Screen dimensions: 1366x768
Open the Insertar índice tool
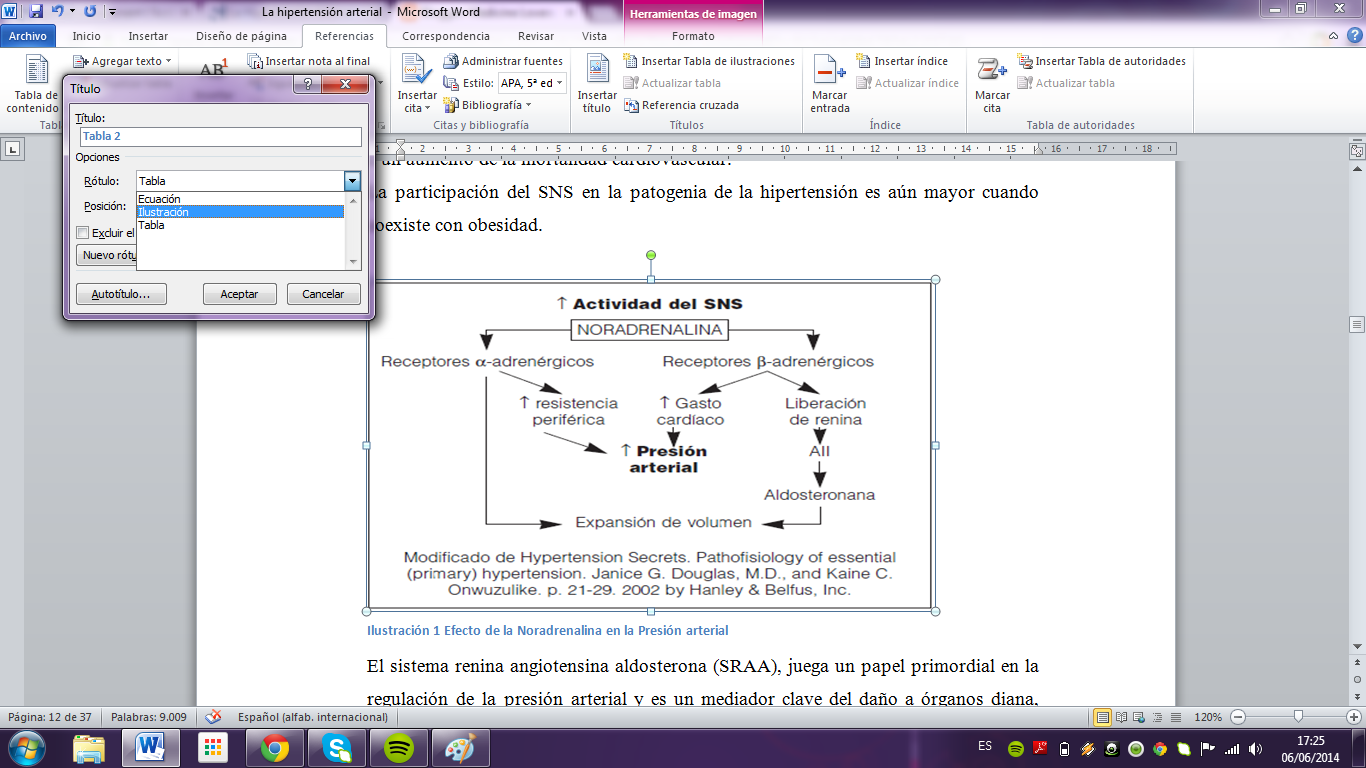(x=899, y=60)
